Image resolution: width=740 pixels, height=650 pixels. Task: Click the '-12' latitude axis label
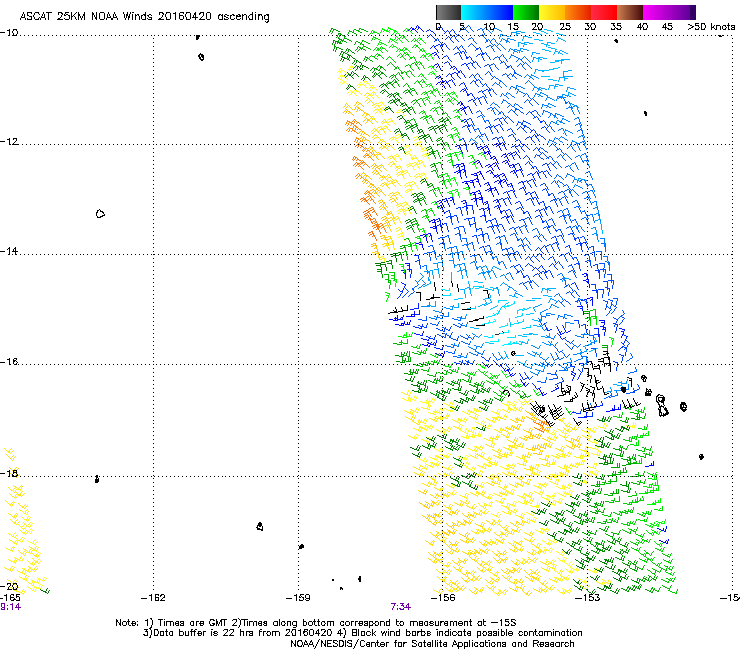tap(9, 142)
